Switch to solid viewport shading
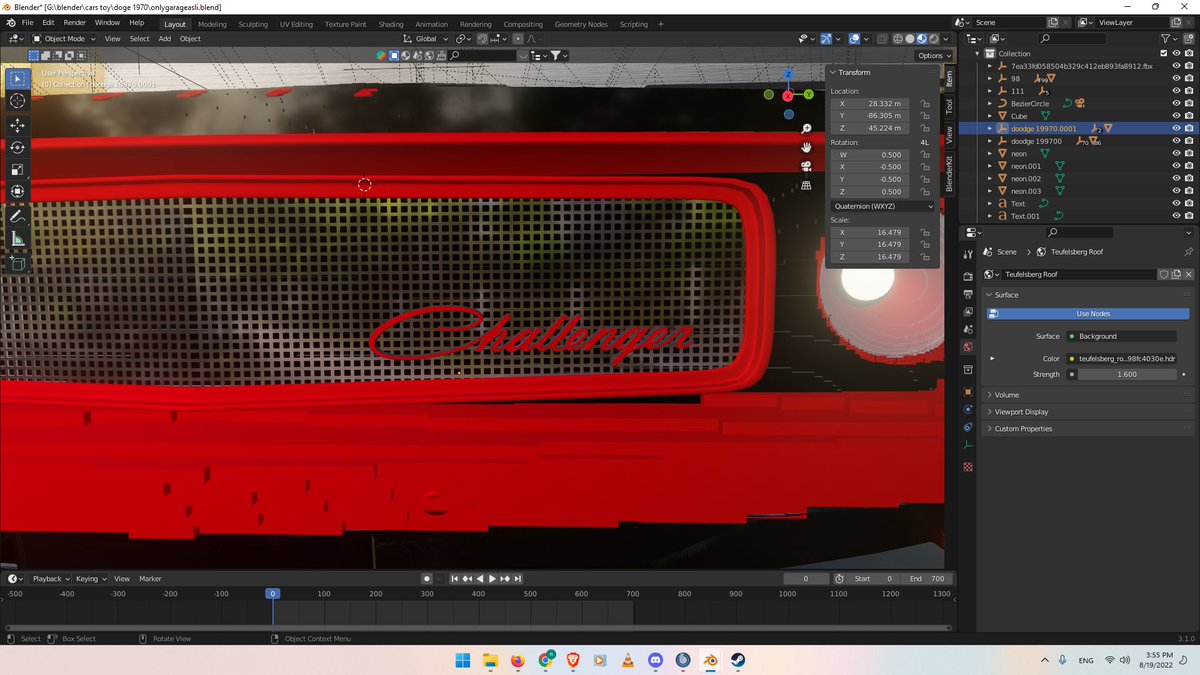 909,39
